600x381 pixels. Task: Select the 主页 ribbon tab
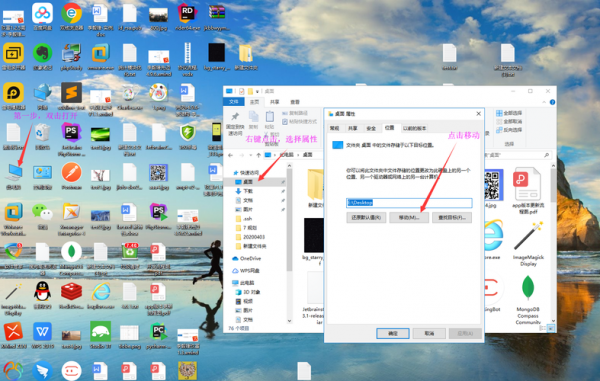pos(254,102)
